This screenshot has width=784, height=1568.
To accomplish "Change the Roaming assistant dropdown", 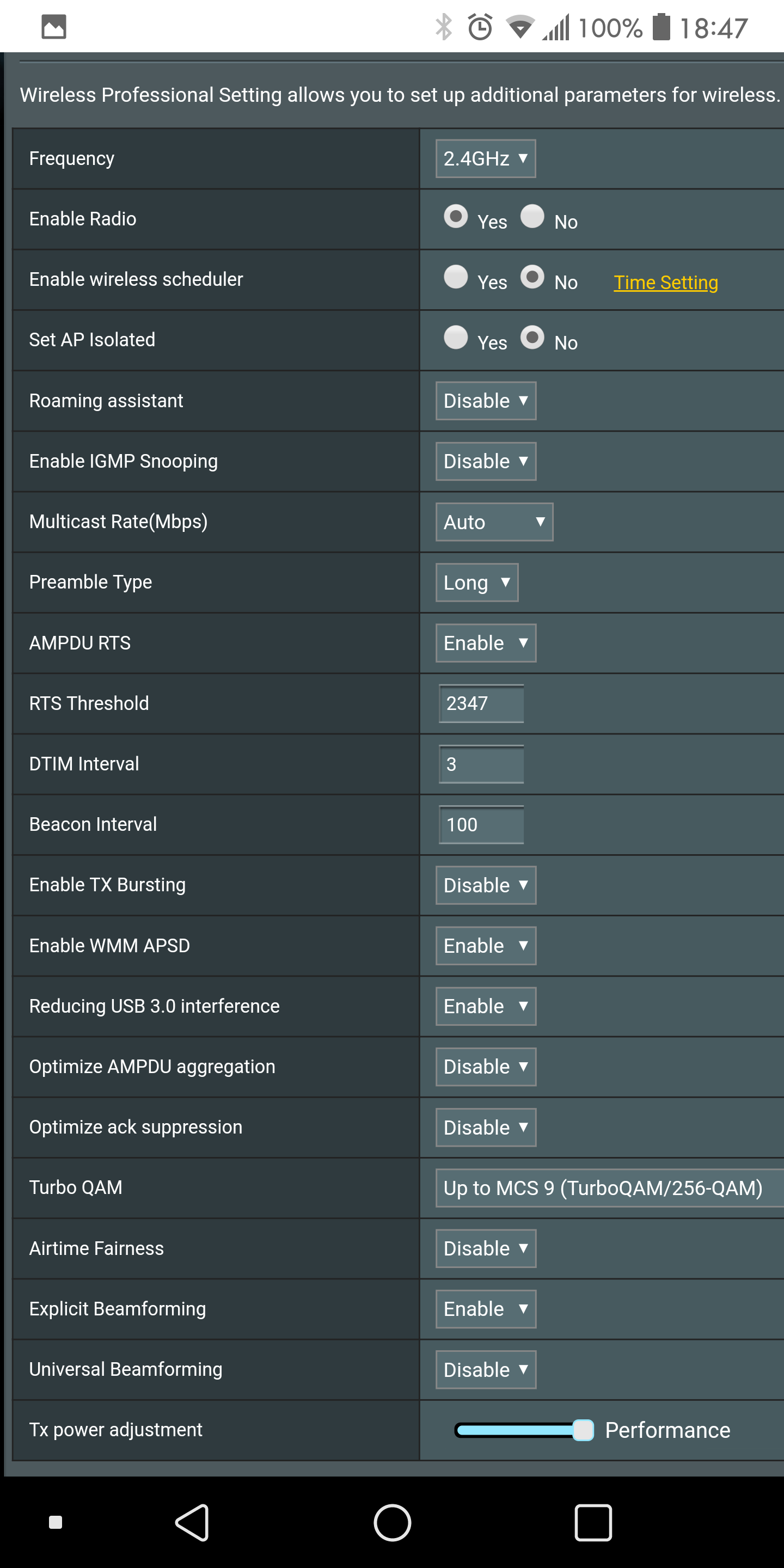I will [x=485, y=401].
